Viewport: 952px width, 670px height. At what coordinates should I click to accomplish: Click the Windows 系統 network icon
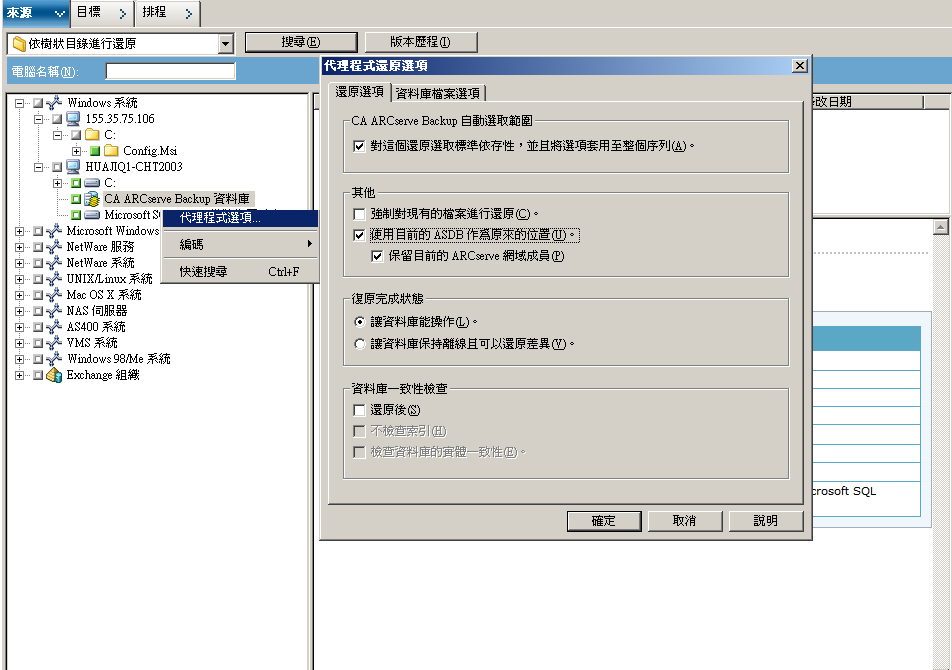tap(54, 103)
